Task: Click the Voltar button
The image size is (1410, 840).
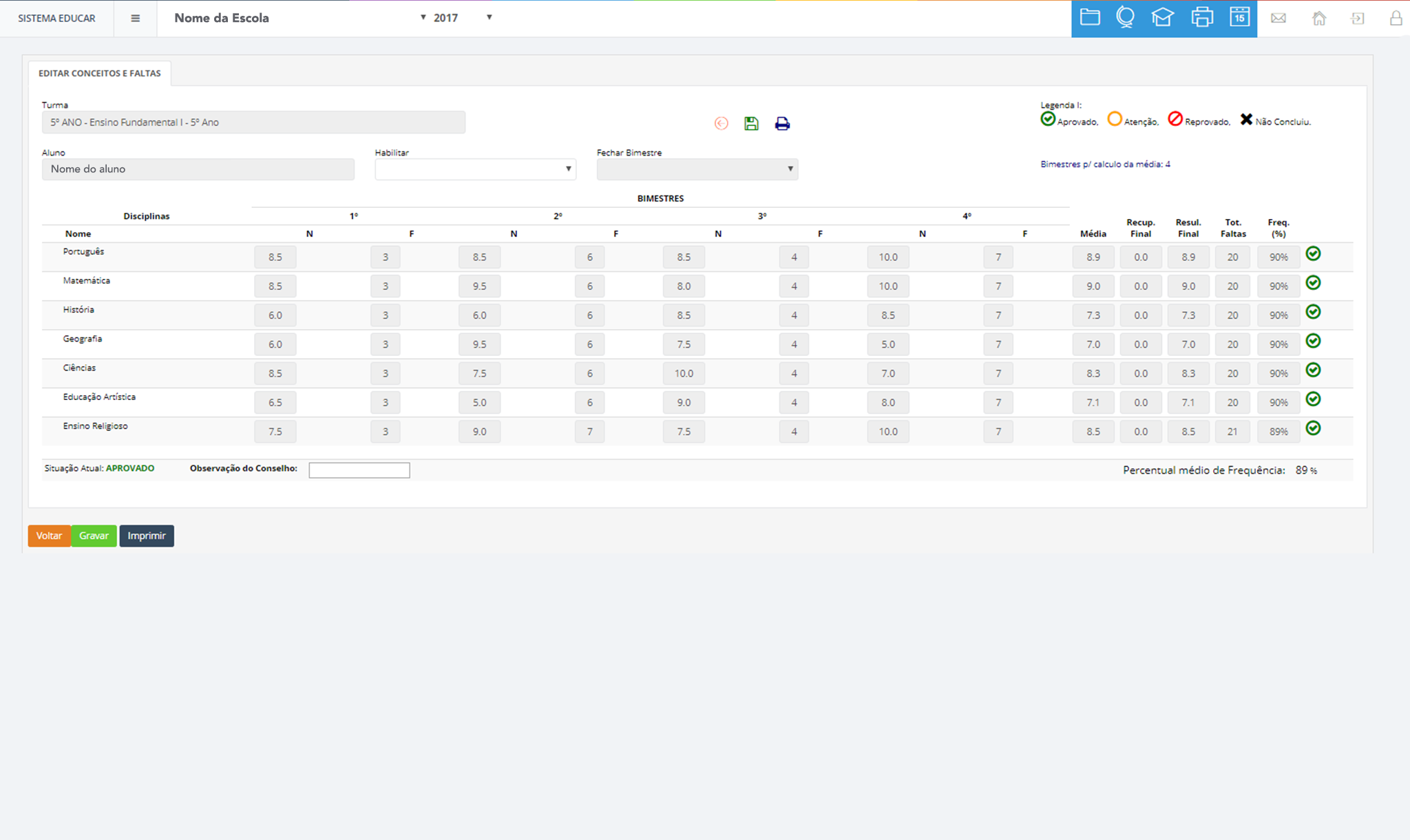Action: pyautogui.click(x=49, y=536)
